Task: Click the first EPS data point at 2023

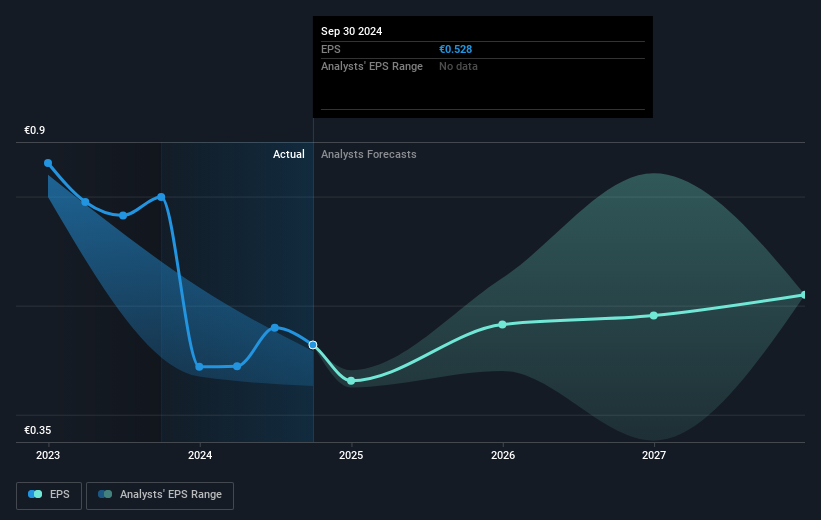Action: pos(48,163)
